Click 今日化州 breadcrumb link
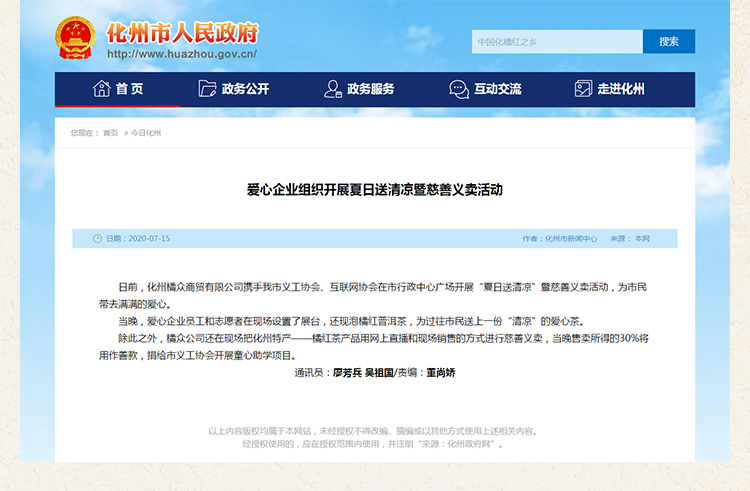750x491 pixels. 146,132
